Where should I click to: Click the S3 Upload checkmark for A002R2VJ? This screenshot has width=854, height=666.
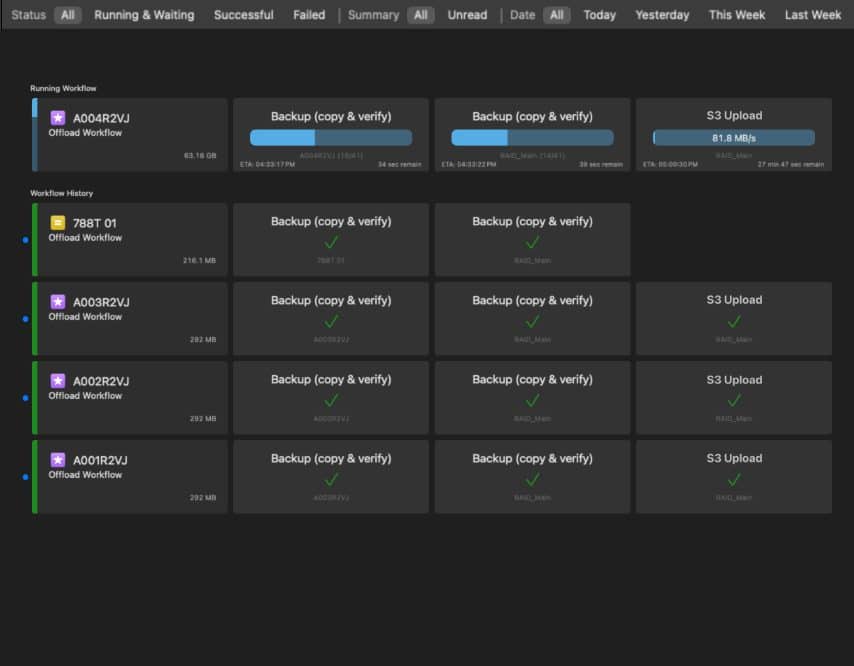tap(734, 401)
